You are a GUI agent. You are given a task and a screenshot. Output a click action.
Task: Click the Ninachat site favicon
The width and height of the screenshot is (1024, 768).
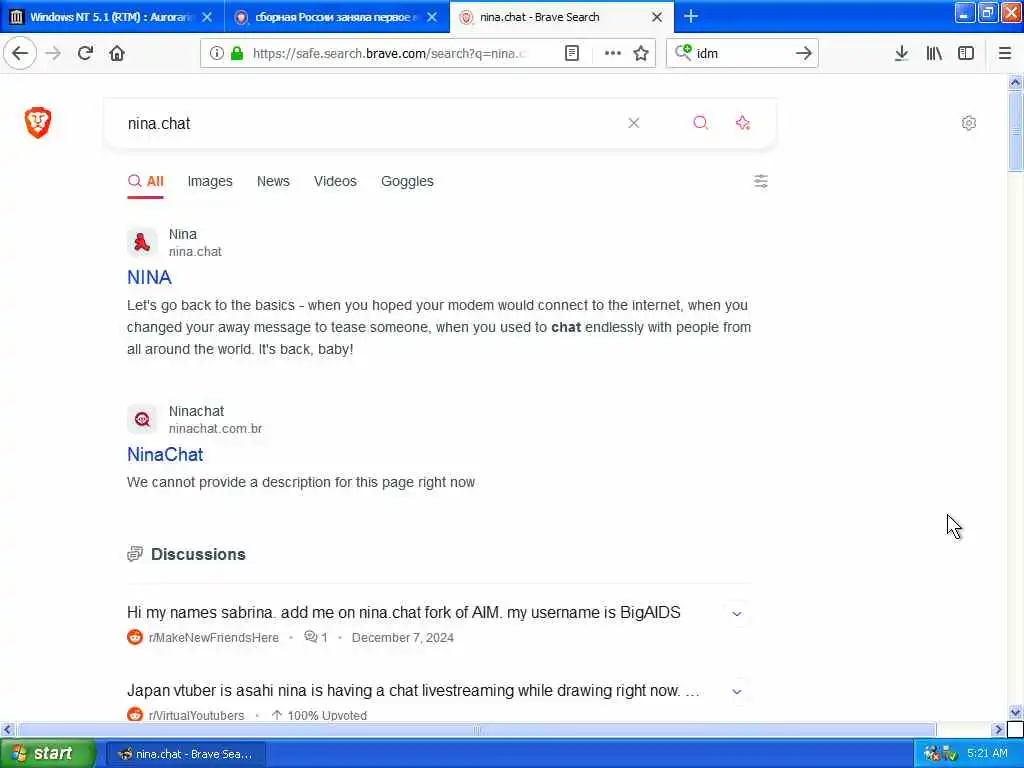[x=142, y=419]
